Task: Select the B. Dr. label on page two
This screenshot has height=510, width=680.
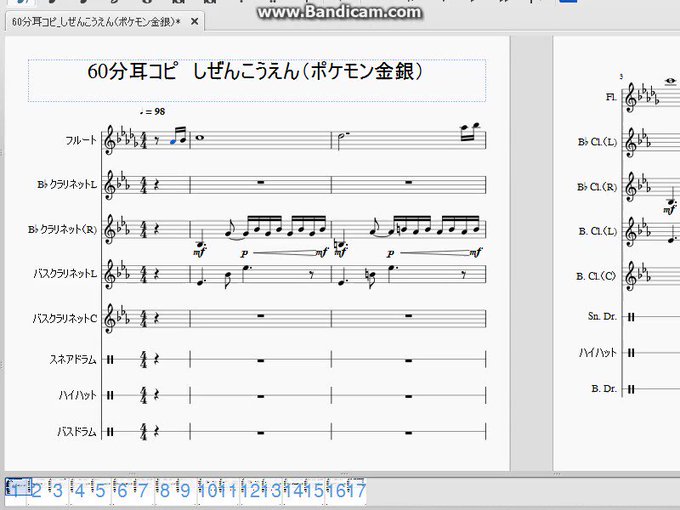Action: [604, 389]
